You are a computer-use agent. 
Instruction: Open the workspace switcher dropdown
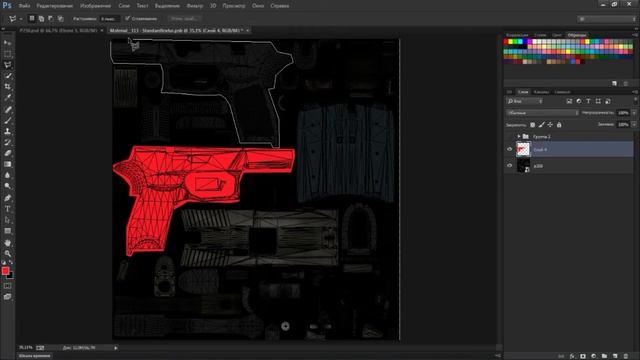(607, 19)
